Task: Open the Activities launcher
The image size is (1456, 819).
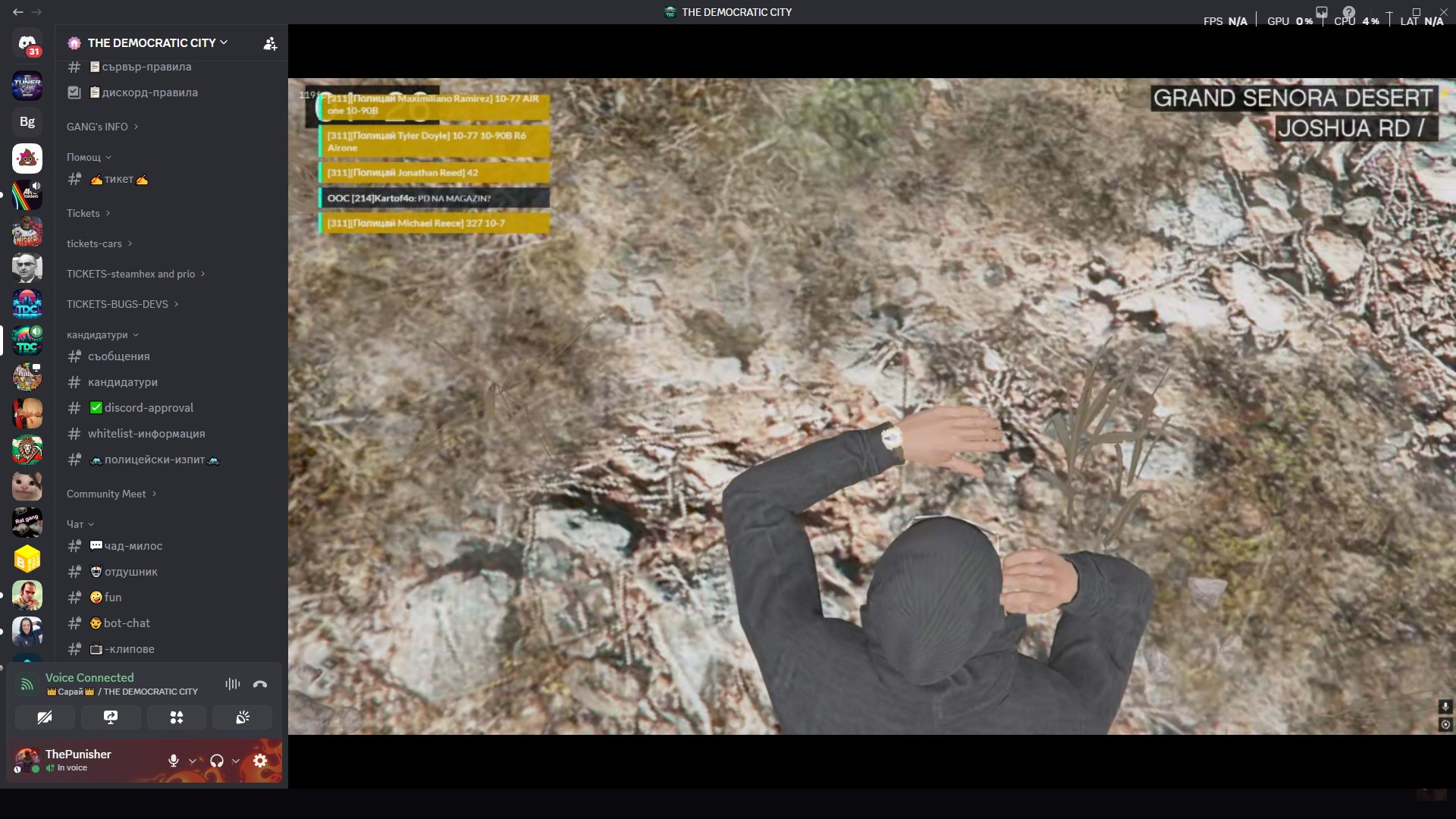Action: point(177,717)
